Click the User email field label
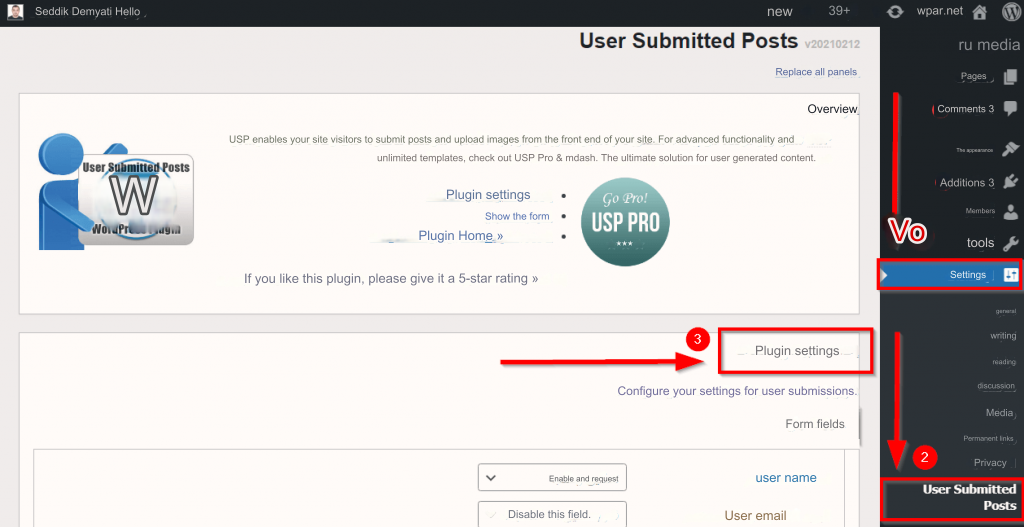Screen dimensions: 1024x527 755,516
